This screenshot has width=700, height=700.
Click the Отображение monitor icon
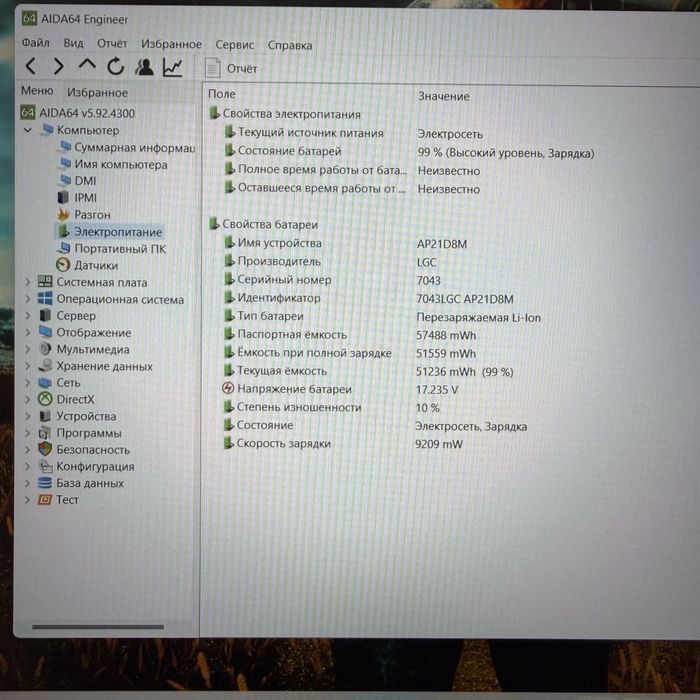tap(45, 332)
